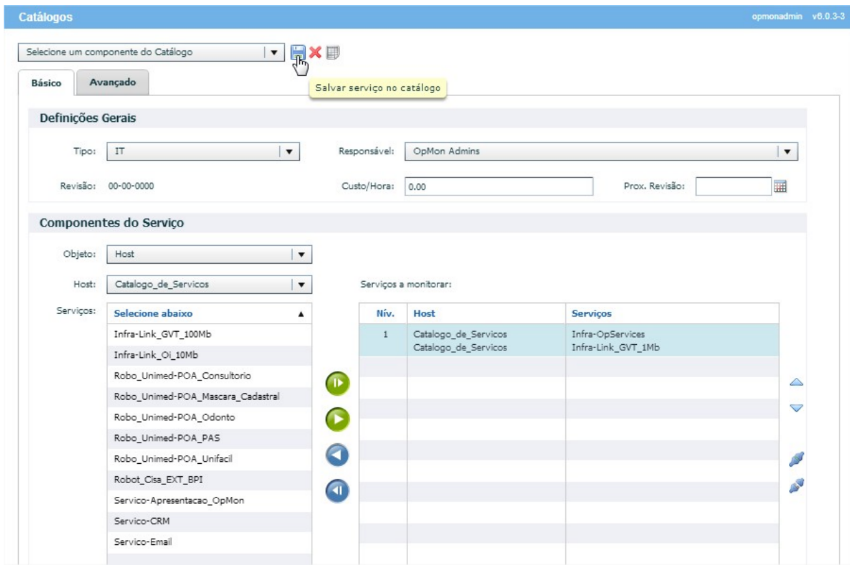Move selected row up with up triangle
This screenshot has height=573, width=850.
[797, 383]
